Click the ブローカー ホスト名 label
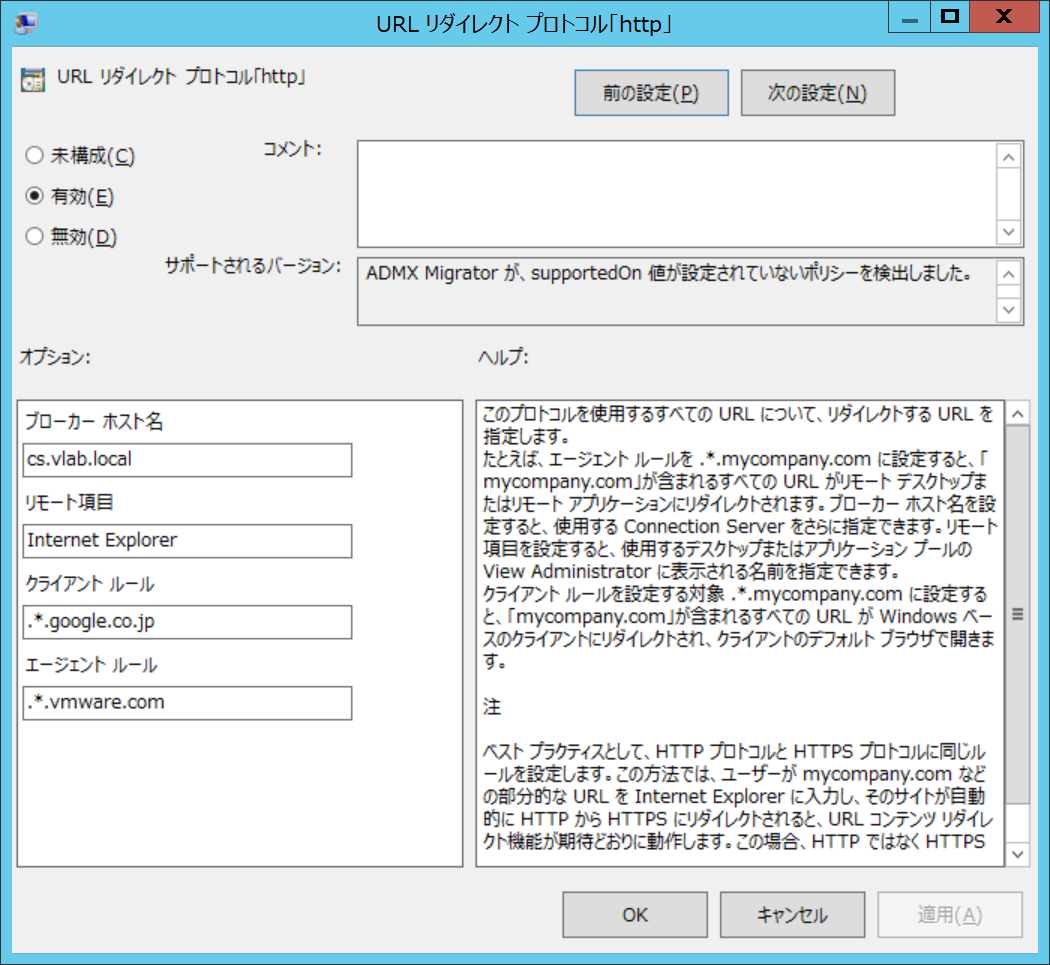 point(94,421)
